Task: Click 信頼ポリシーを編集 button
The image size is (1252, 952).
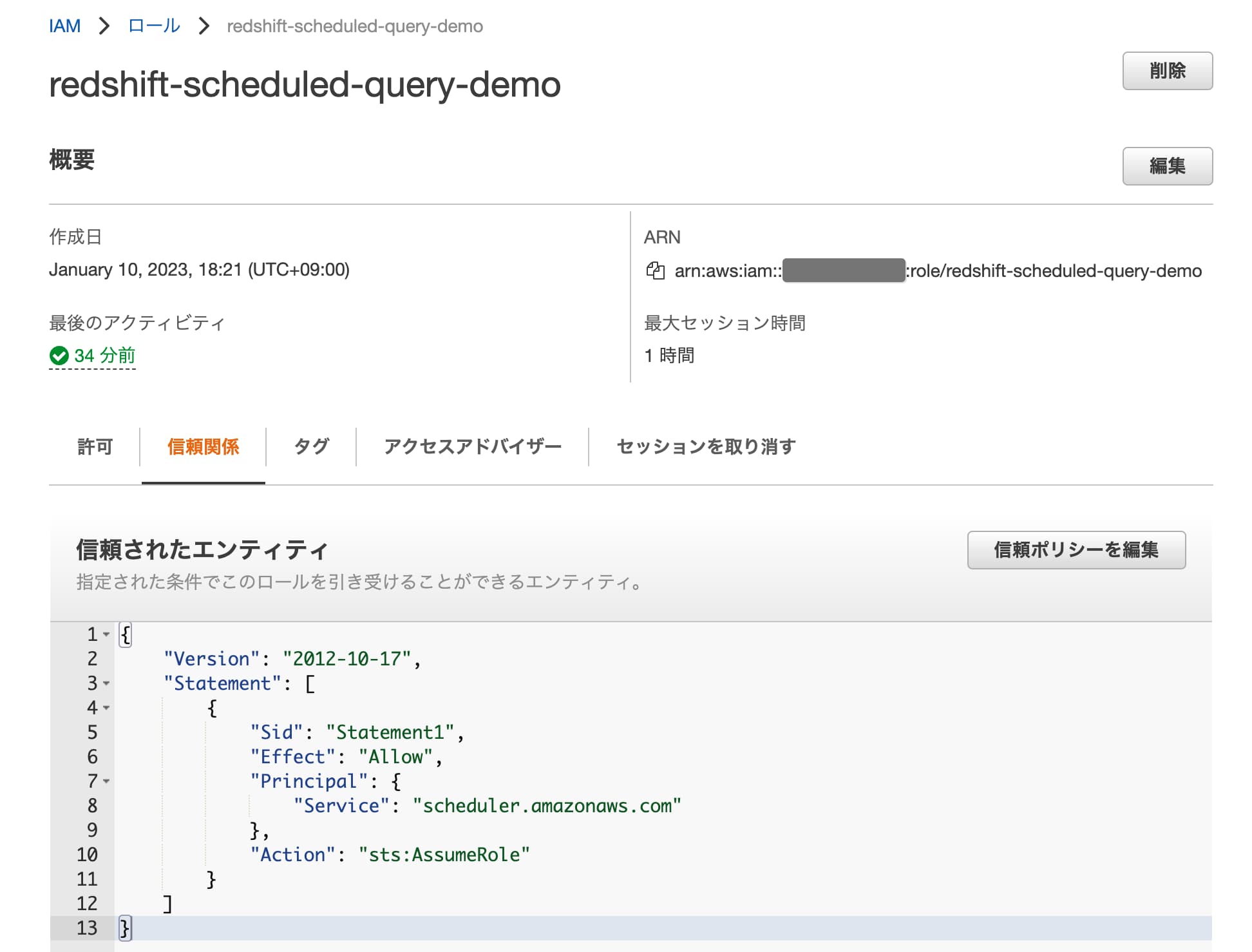Action: click(1076, 550)
